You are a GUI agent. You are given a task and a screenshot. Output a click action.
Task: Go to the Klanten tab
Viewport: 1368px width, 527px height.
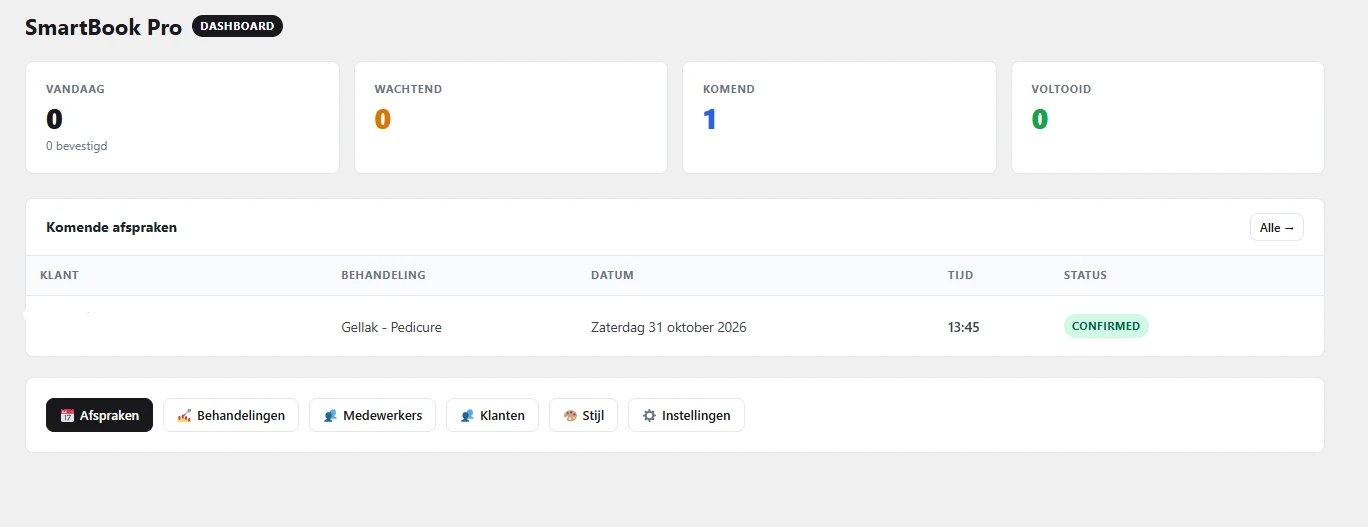point(492,415)
